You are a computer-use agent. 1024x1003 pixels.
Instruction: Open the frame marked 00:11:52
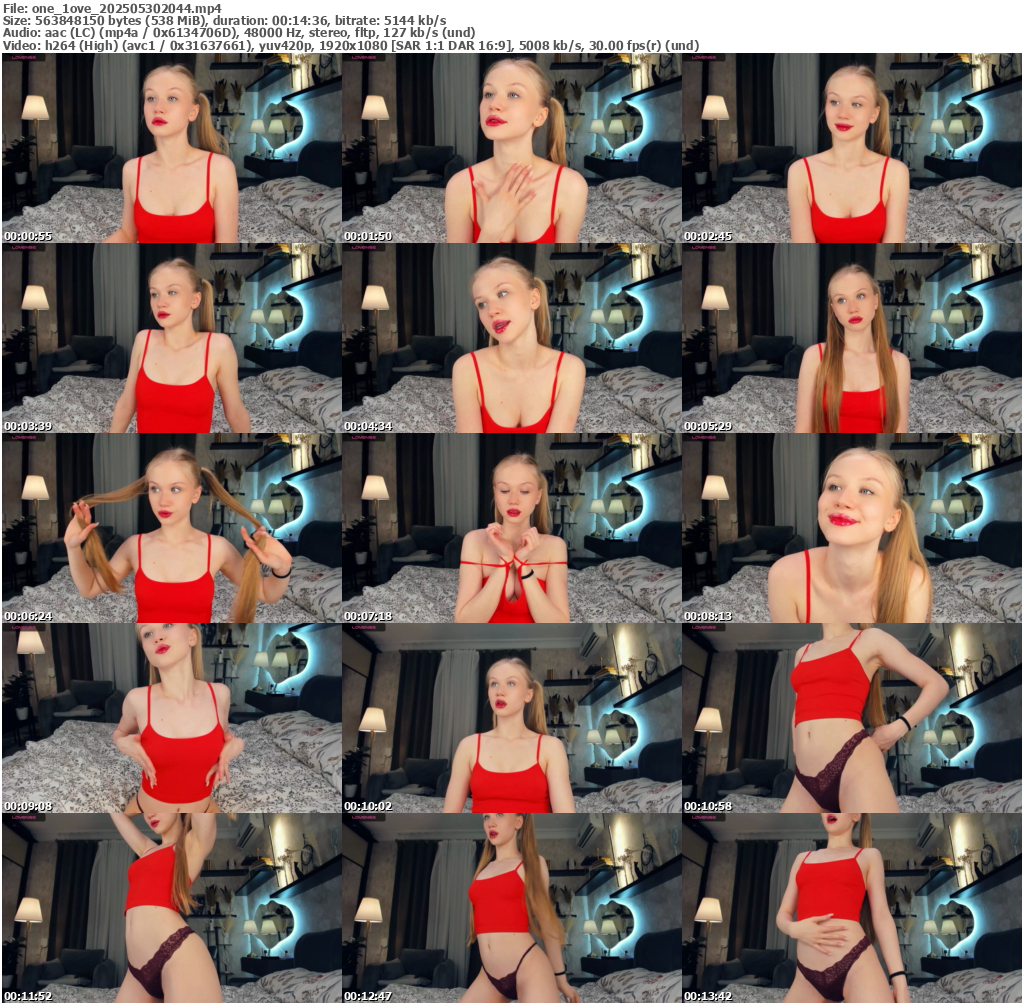tap(172, 908)
